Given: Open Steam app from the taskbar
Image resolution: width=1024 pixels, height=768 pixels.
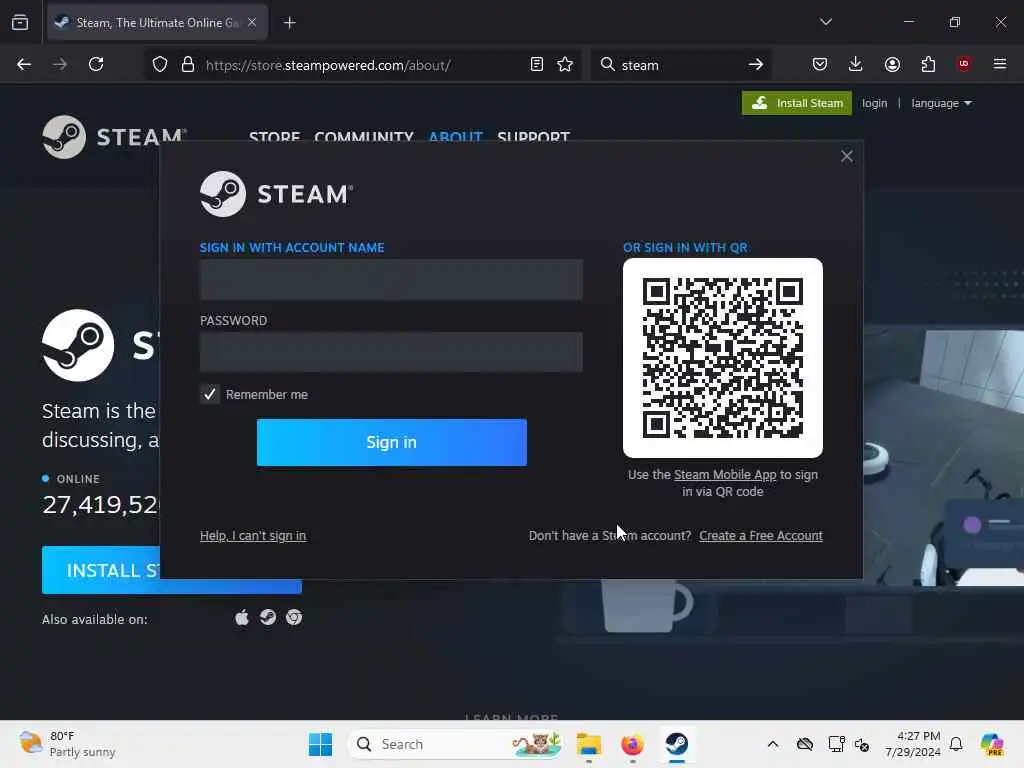Looking at the screenshot, I should (677, 744).
